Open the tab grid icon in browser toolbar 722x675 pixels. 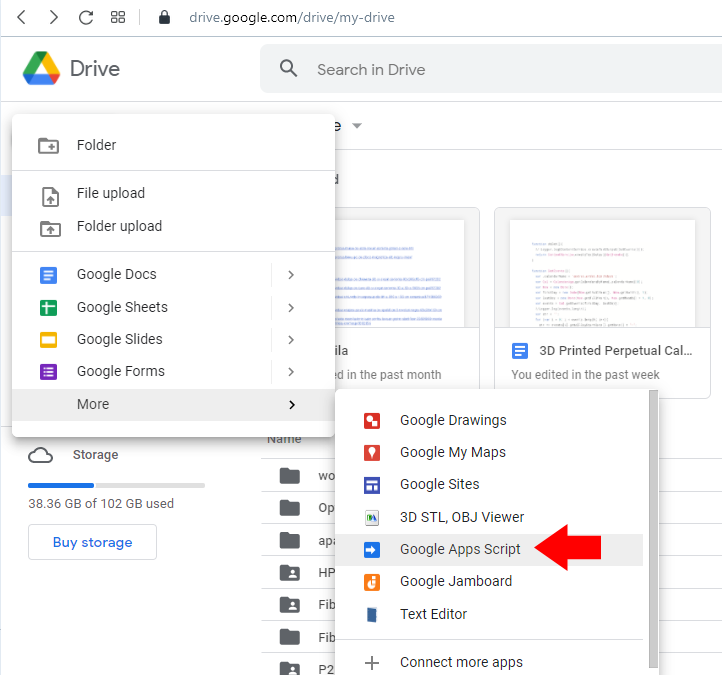coord(118,17)
